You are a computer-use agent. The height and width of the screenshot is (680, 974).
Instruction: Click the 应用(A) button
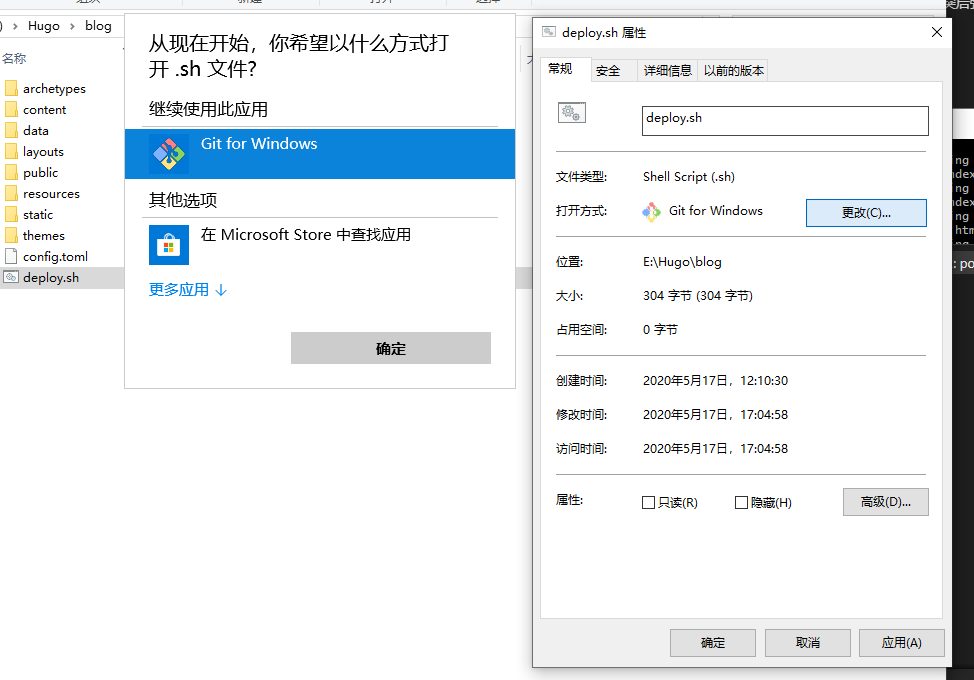[x=901, y=643]
